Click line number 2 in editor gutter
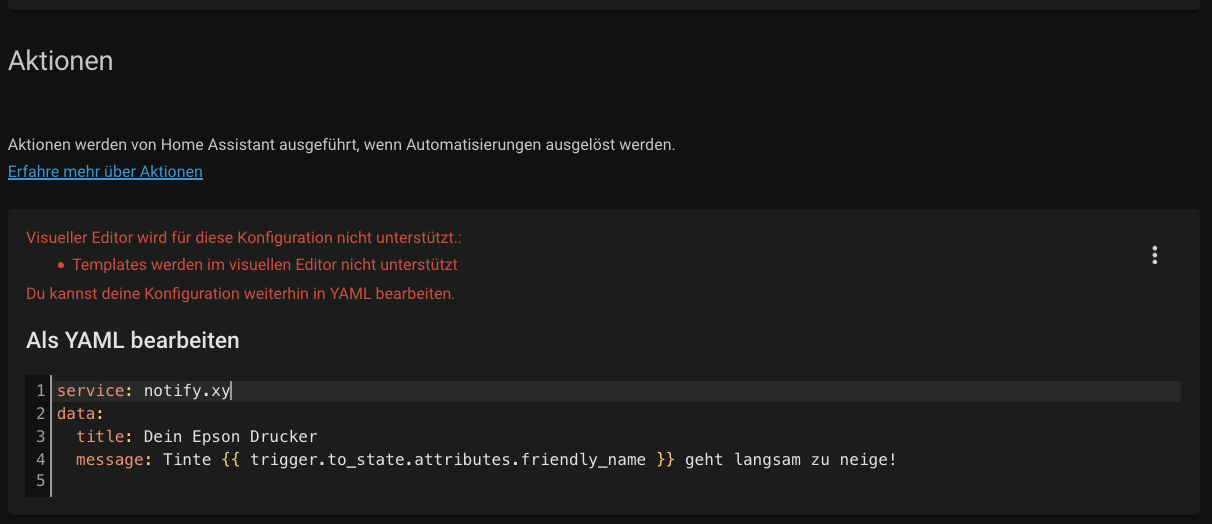1212x524 pixels. pos(40,414)
